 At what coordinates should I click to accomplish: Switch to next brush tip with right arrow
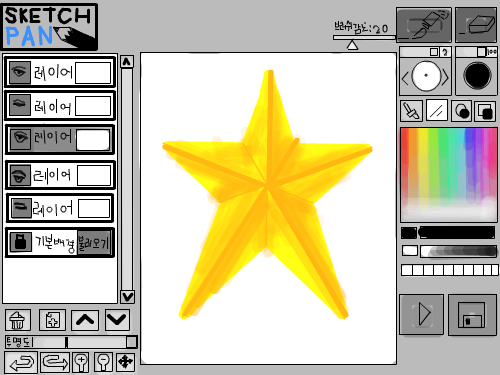[x=445, y=78]
